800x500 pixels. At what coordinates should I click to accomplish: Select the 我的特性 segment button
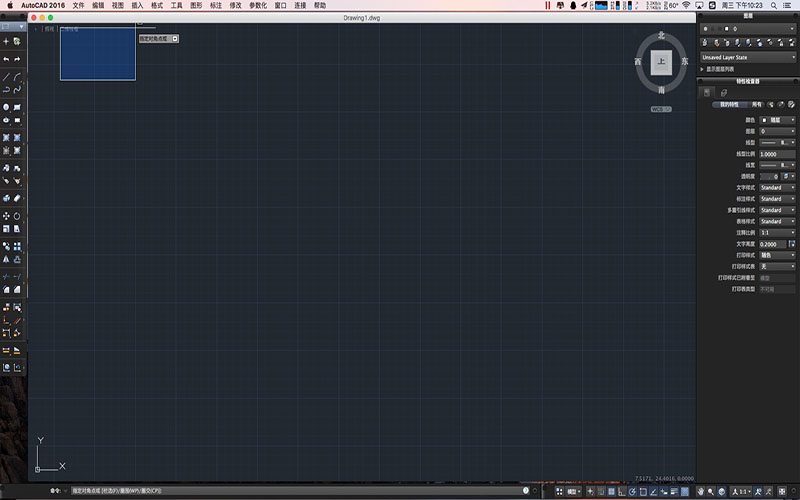(729, 104)
